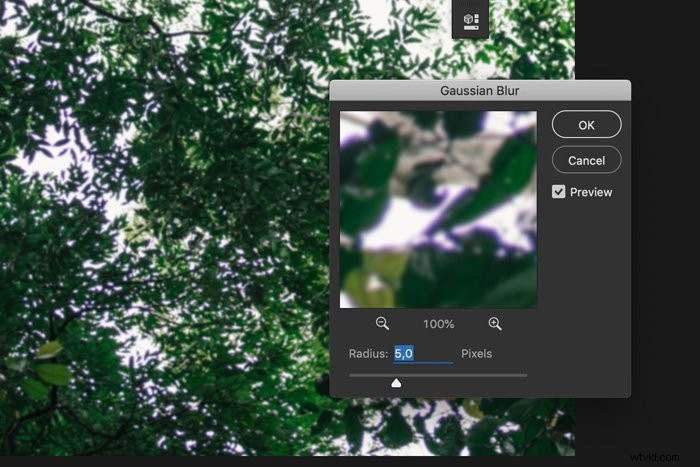Confirm Gaussian Blur with OK button
Screen dimensions: 700x467
586,125
